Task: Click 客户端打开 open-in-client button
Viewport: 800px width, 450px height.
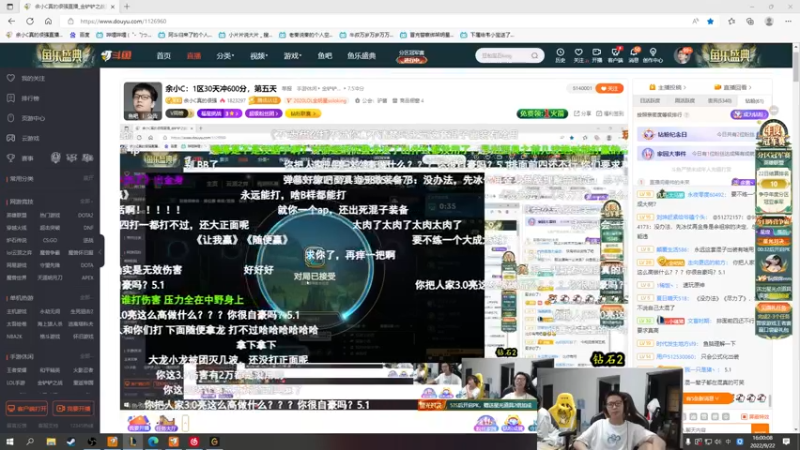Action: click(27, 409)
